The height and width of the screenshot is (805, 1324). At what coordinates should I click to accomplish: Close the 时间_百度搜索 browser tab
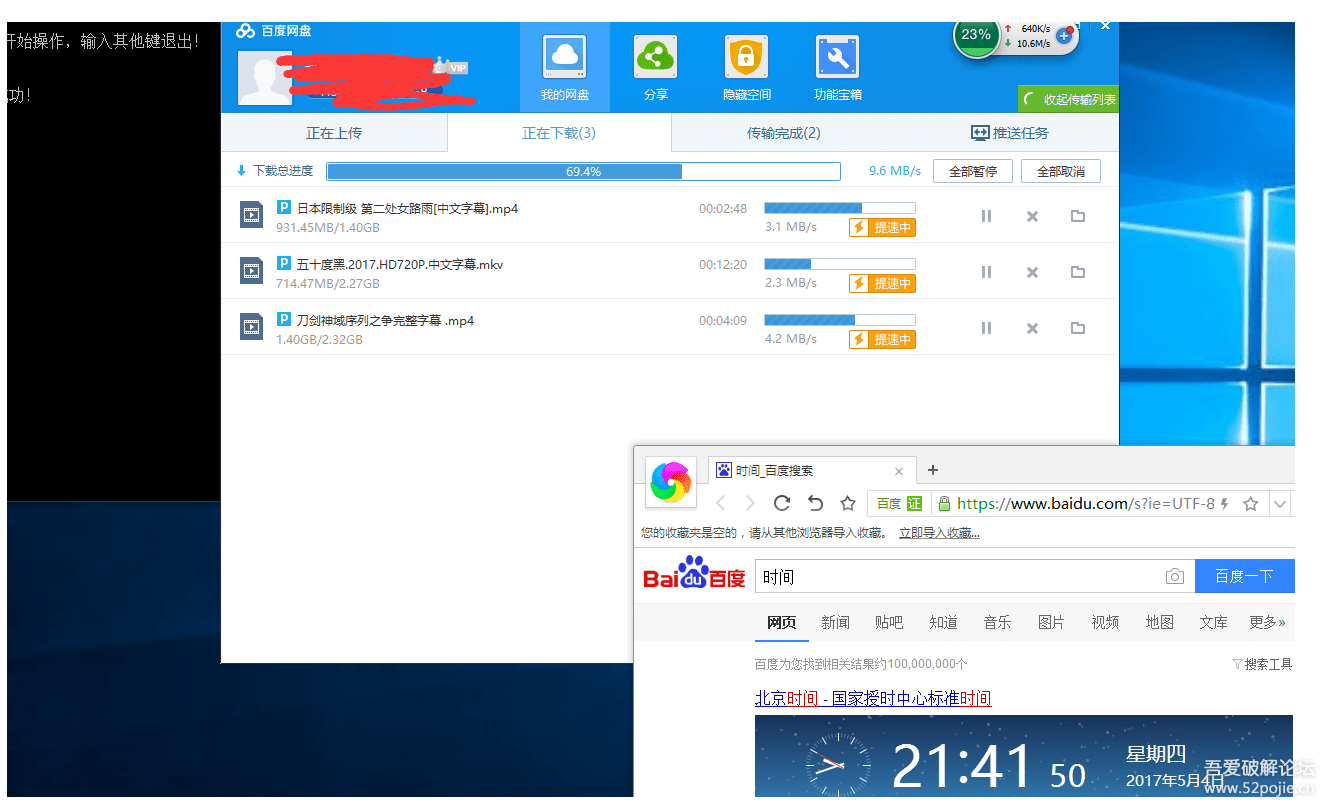[899, 471]
